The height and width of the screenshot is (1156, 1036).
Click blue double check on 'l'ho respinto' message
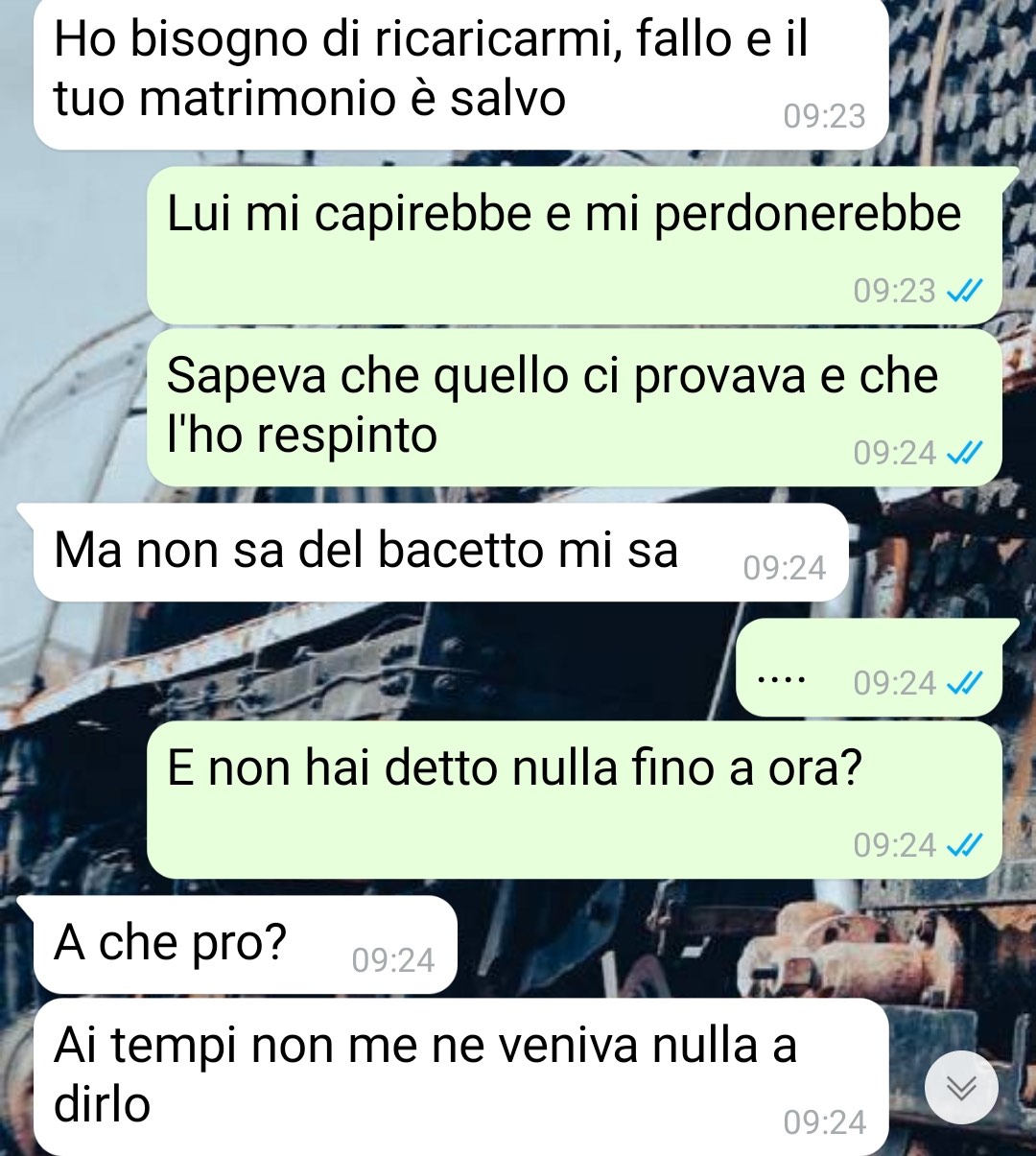coord(965,453)
